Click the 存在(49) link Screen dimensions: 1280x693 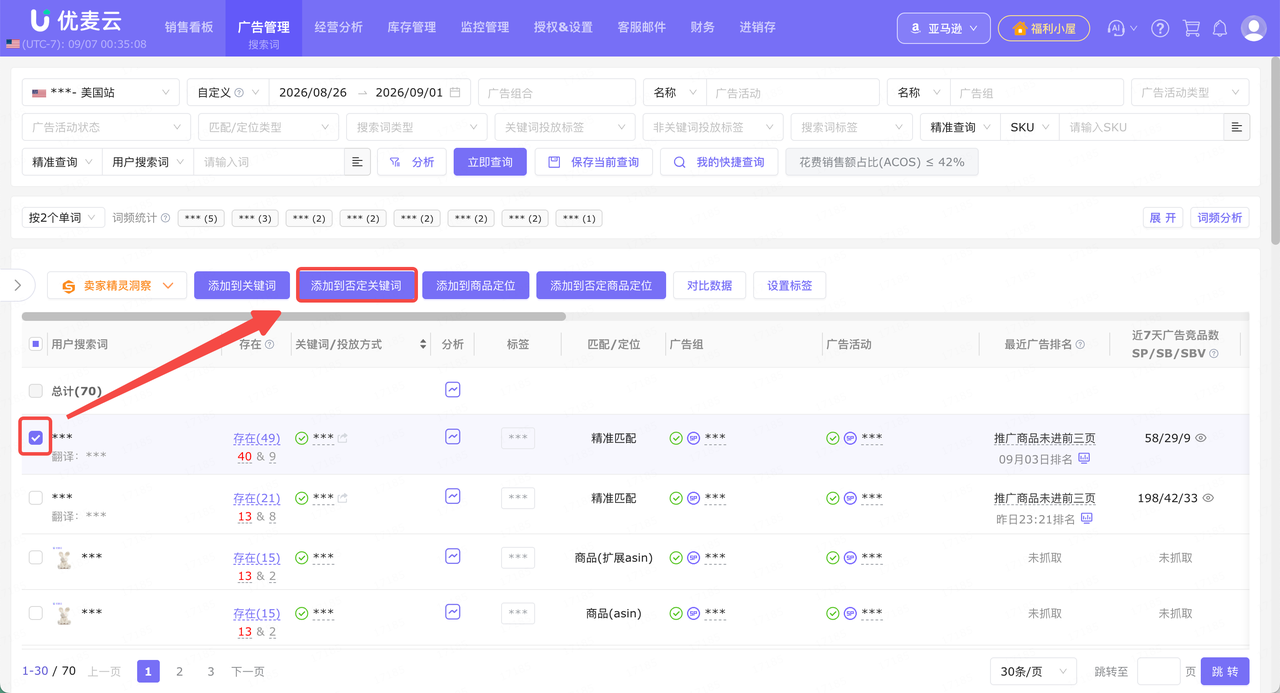click(x=257, y=439)
